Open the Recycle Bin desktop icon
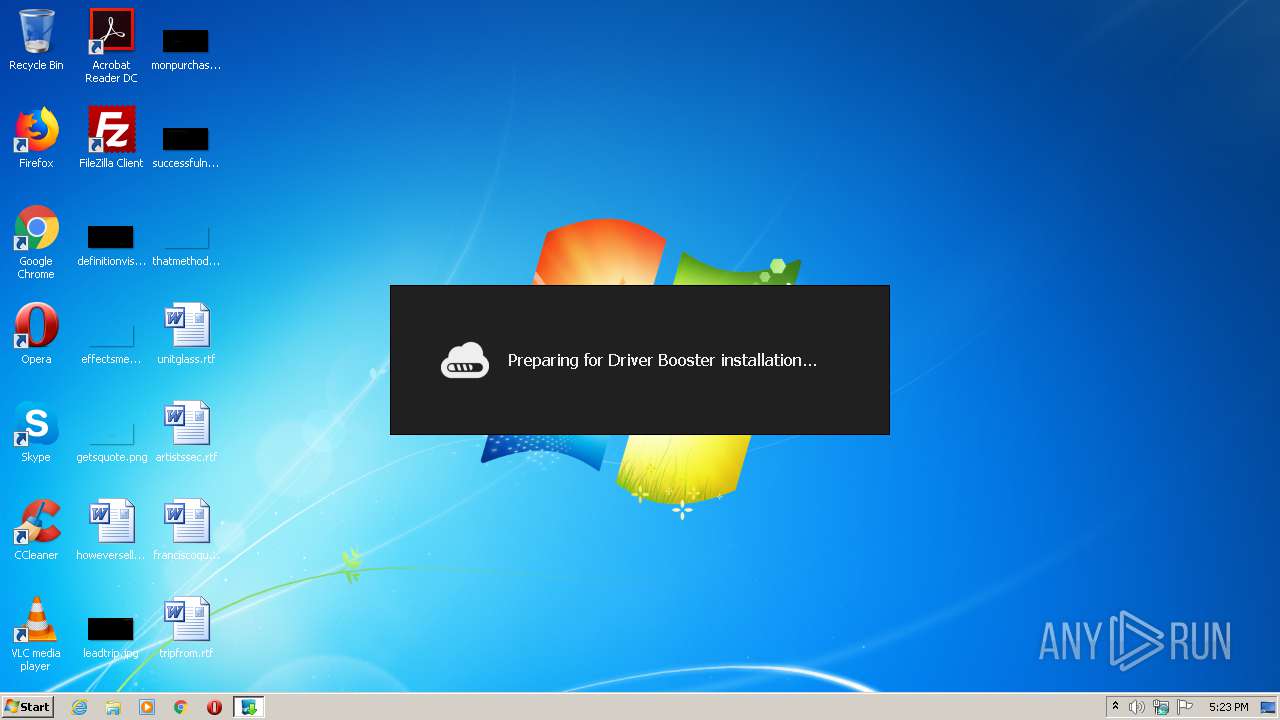The height and width of the screenshot is (720, 1280). (36, 40)
